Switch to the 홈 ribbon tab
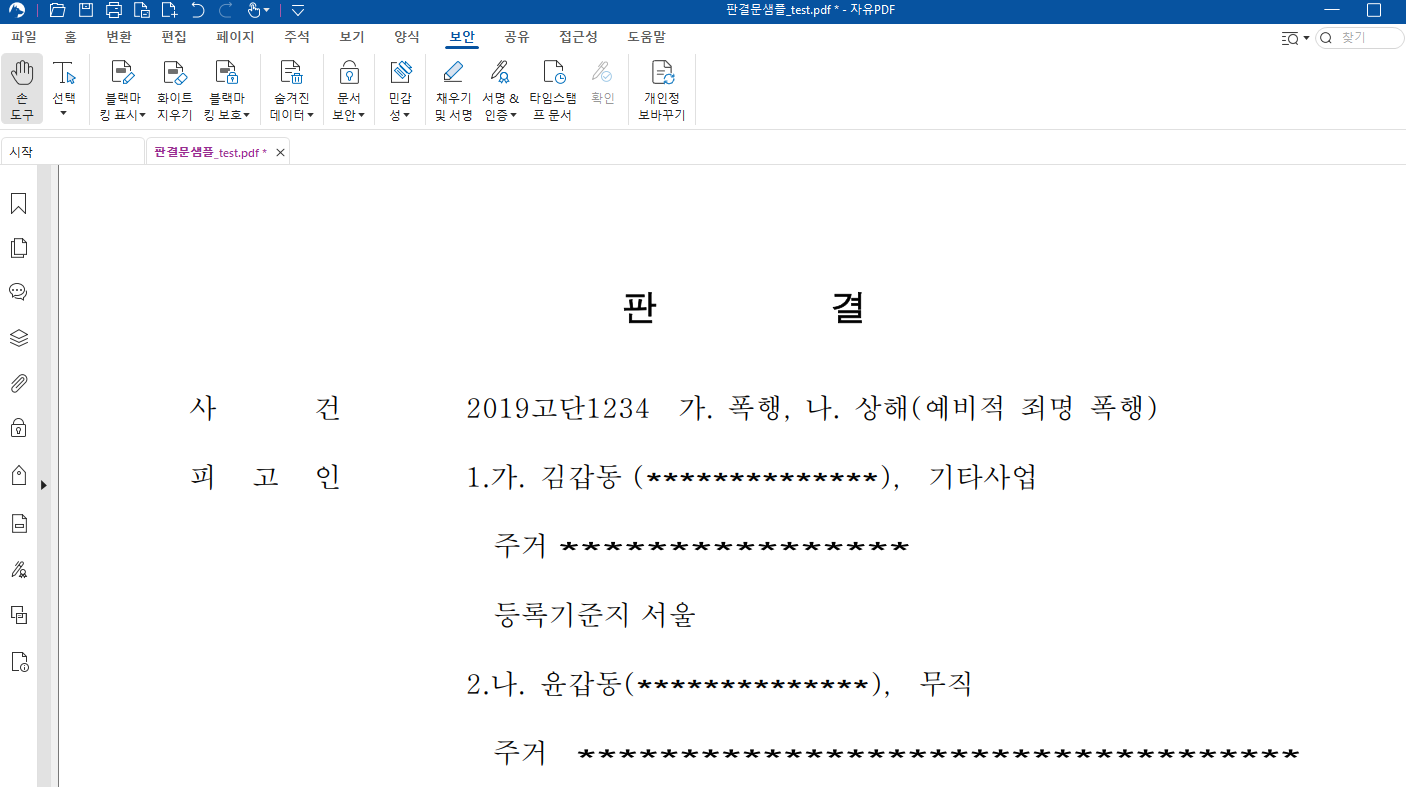 point(70,37)
